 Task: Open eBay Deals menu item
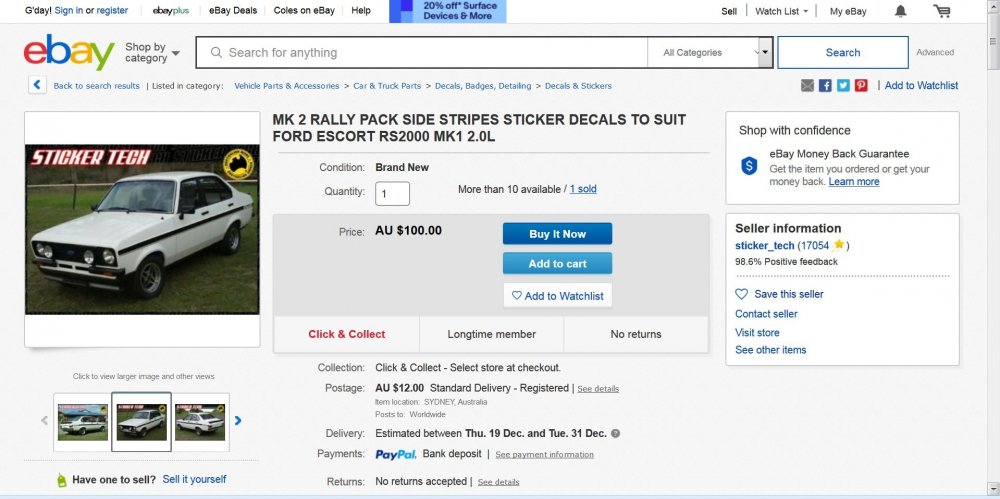click(x=233, y=10)
